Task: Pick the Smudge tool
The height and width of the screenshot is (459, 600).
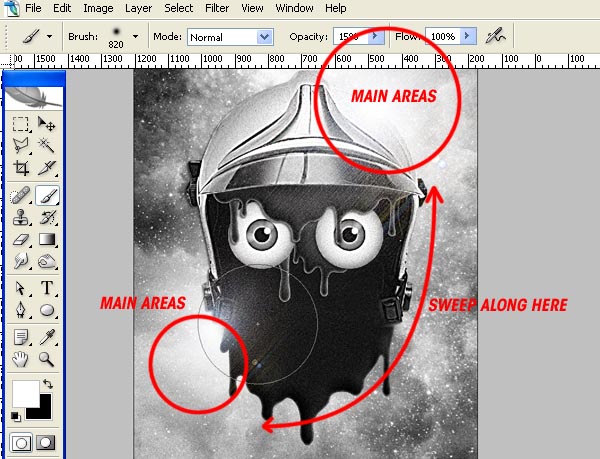Action: [20, 262]
